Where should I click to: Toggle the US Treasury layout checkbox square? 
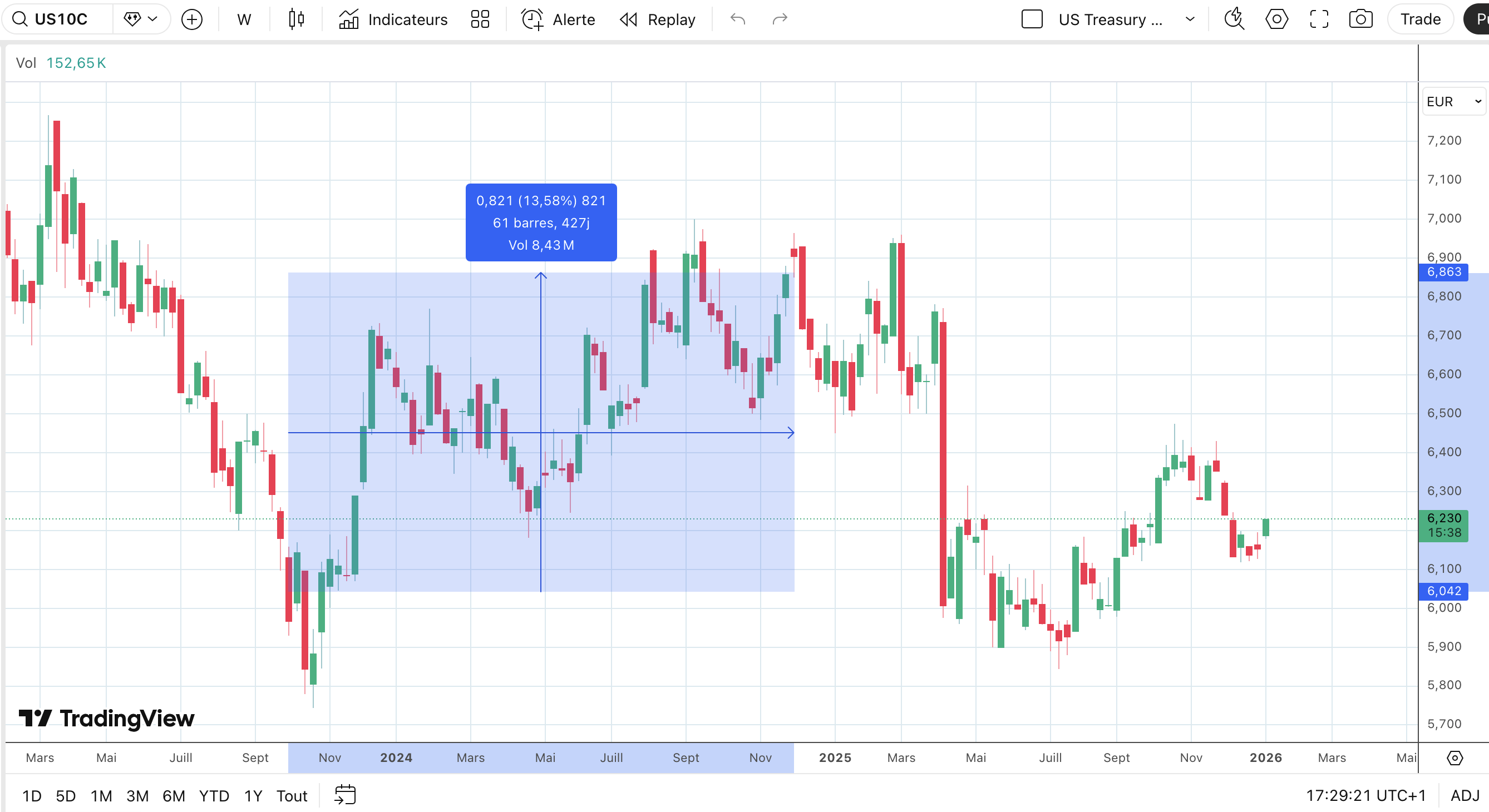click(x=1032, y=19)
